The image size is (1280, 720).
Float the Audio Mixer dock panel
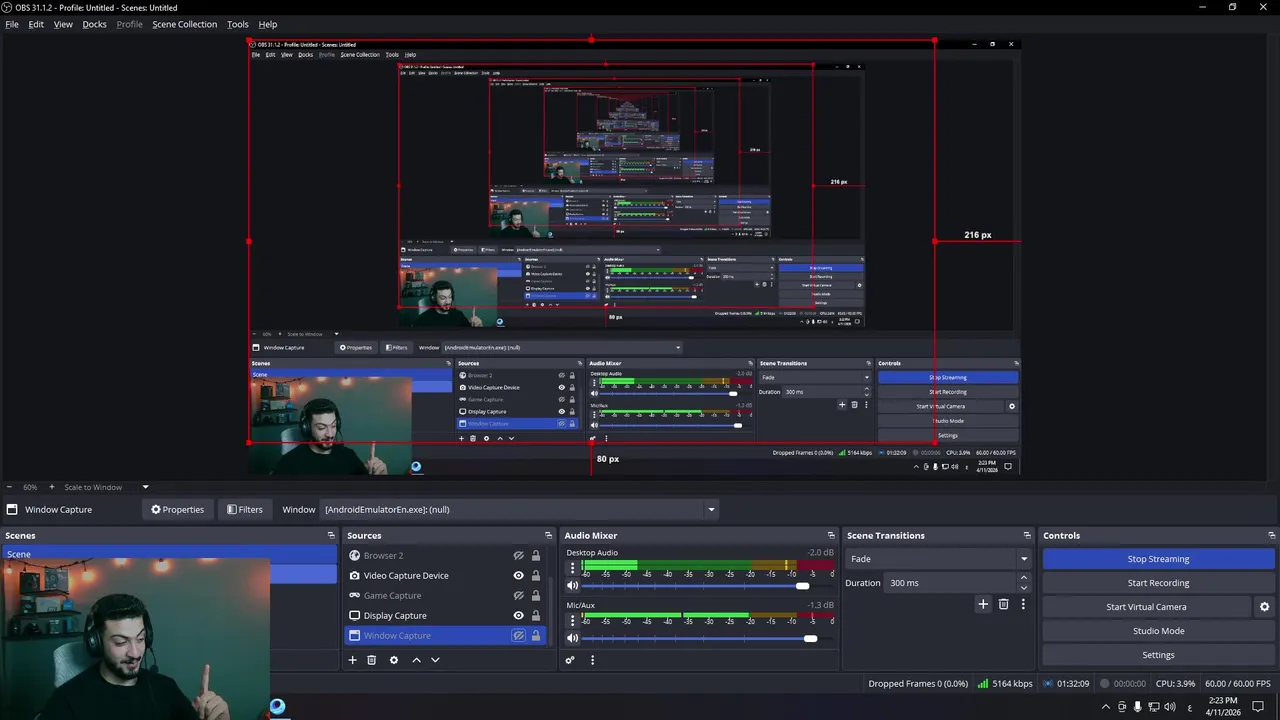click(x=831, y=536)
